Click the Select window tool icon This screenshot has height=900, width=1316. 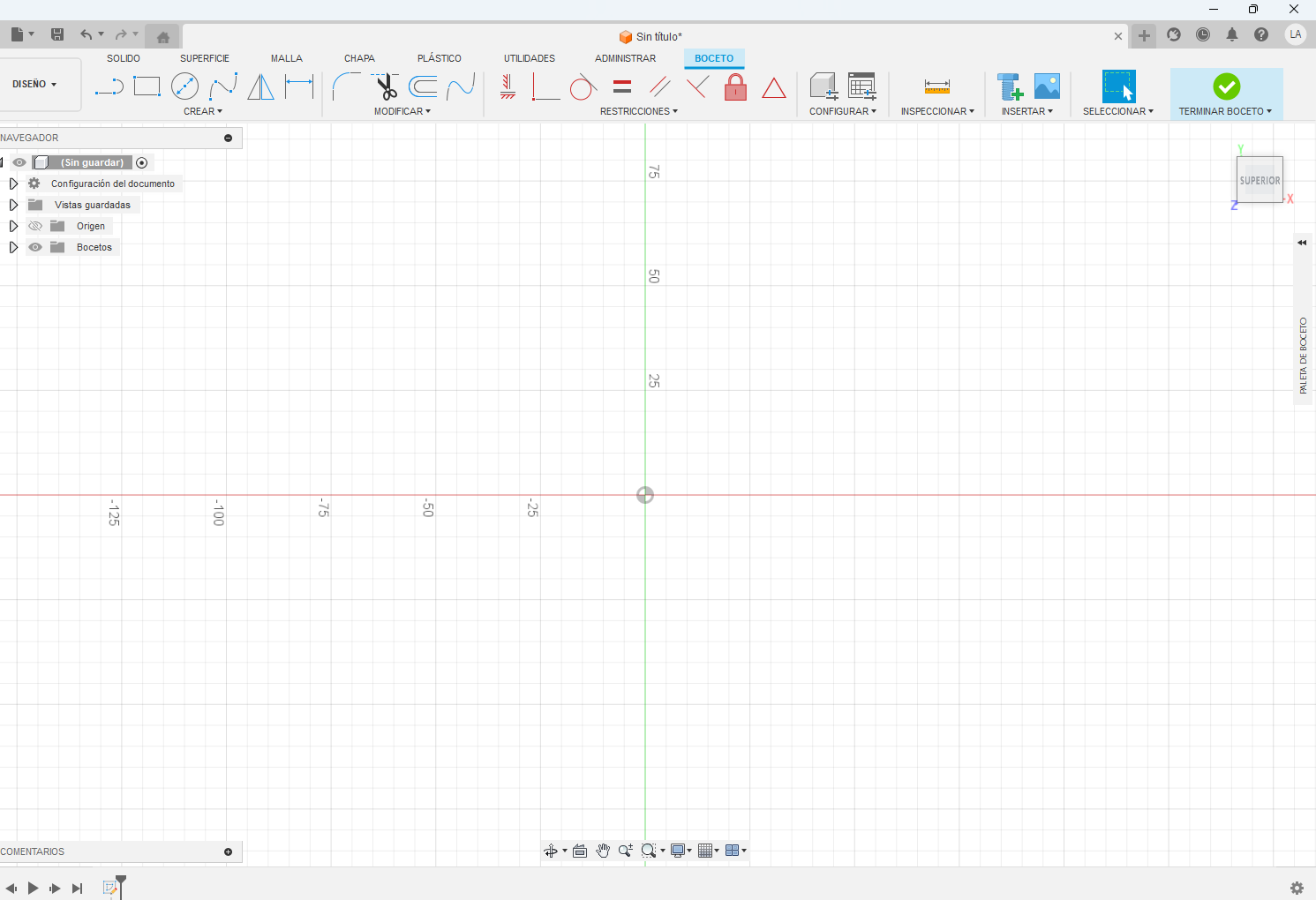[1118, 86]
